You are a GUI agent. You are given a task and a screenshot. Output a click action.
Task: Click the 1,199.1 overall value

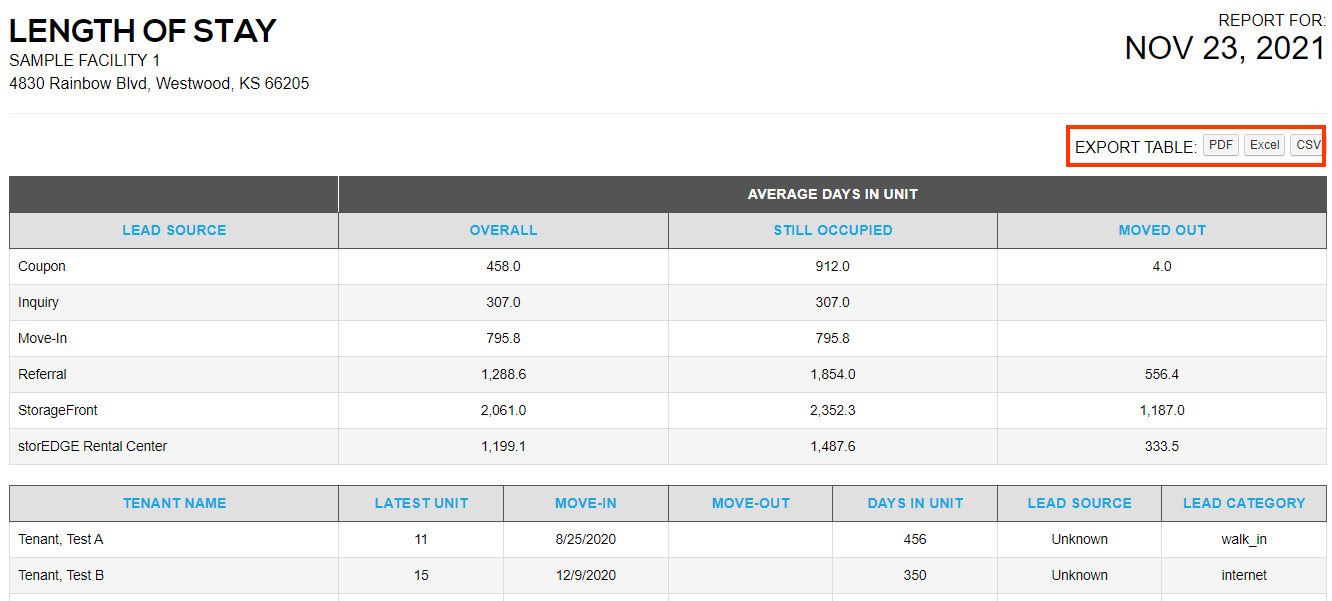[x=504, y=447]
